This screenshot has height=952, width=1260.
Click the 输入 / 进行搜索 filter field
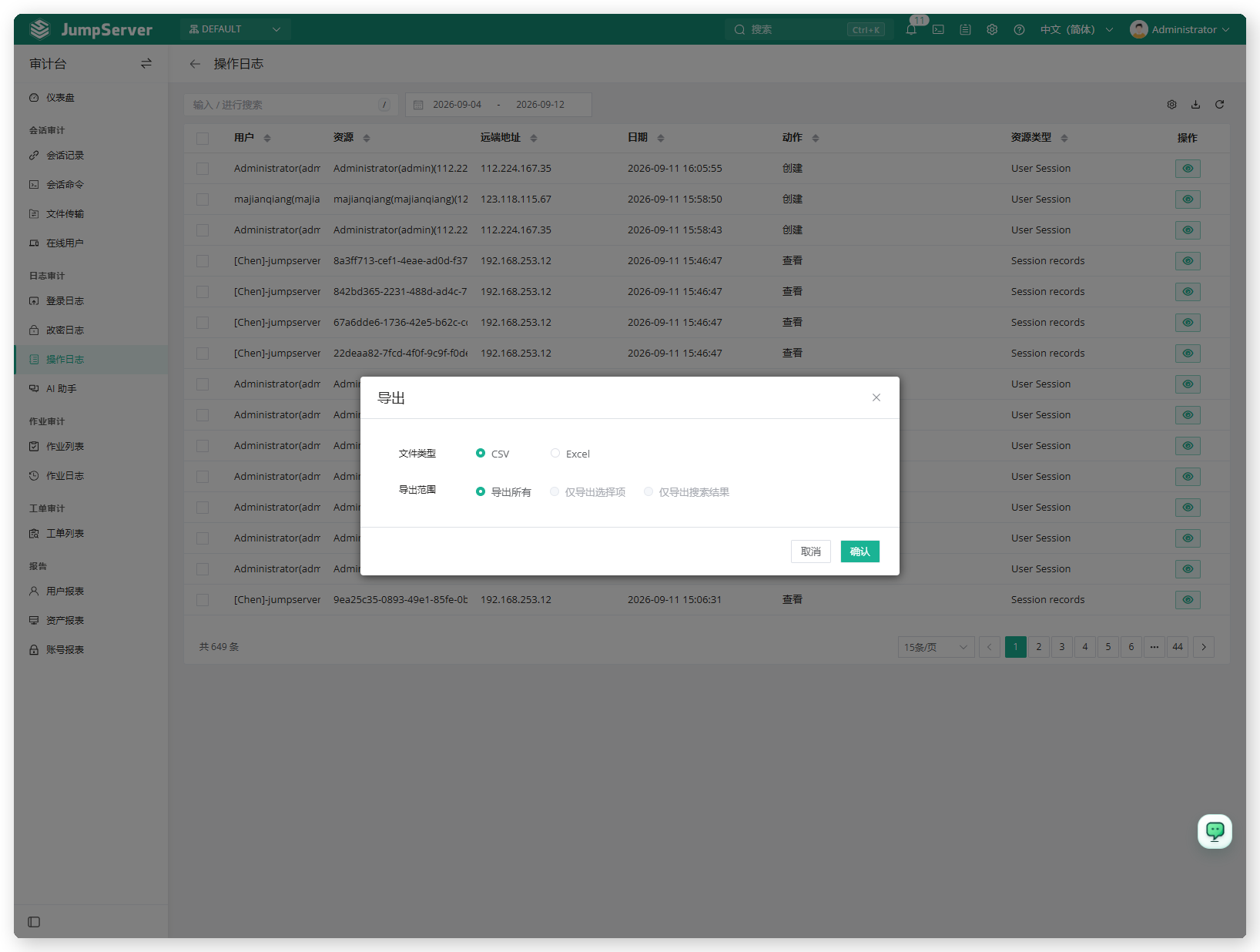tap(291, 105)
